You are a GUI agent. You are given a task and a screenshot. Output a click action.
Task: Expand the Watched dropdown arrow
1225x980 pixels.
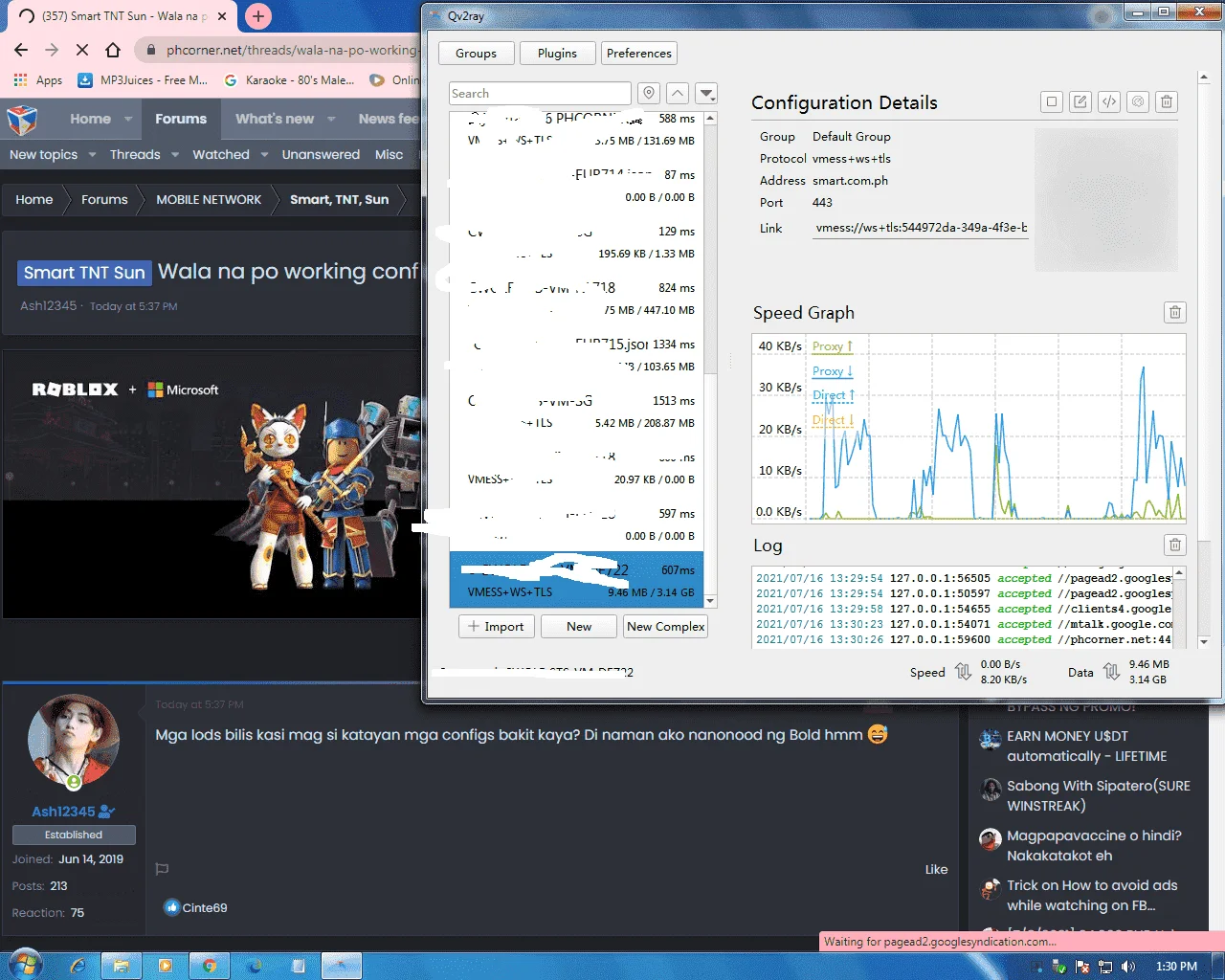coord(264,154)
